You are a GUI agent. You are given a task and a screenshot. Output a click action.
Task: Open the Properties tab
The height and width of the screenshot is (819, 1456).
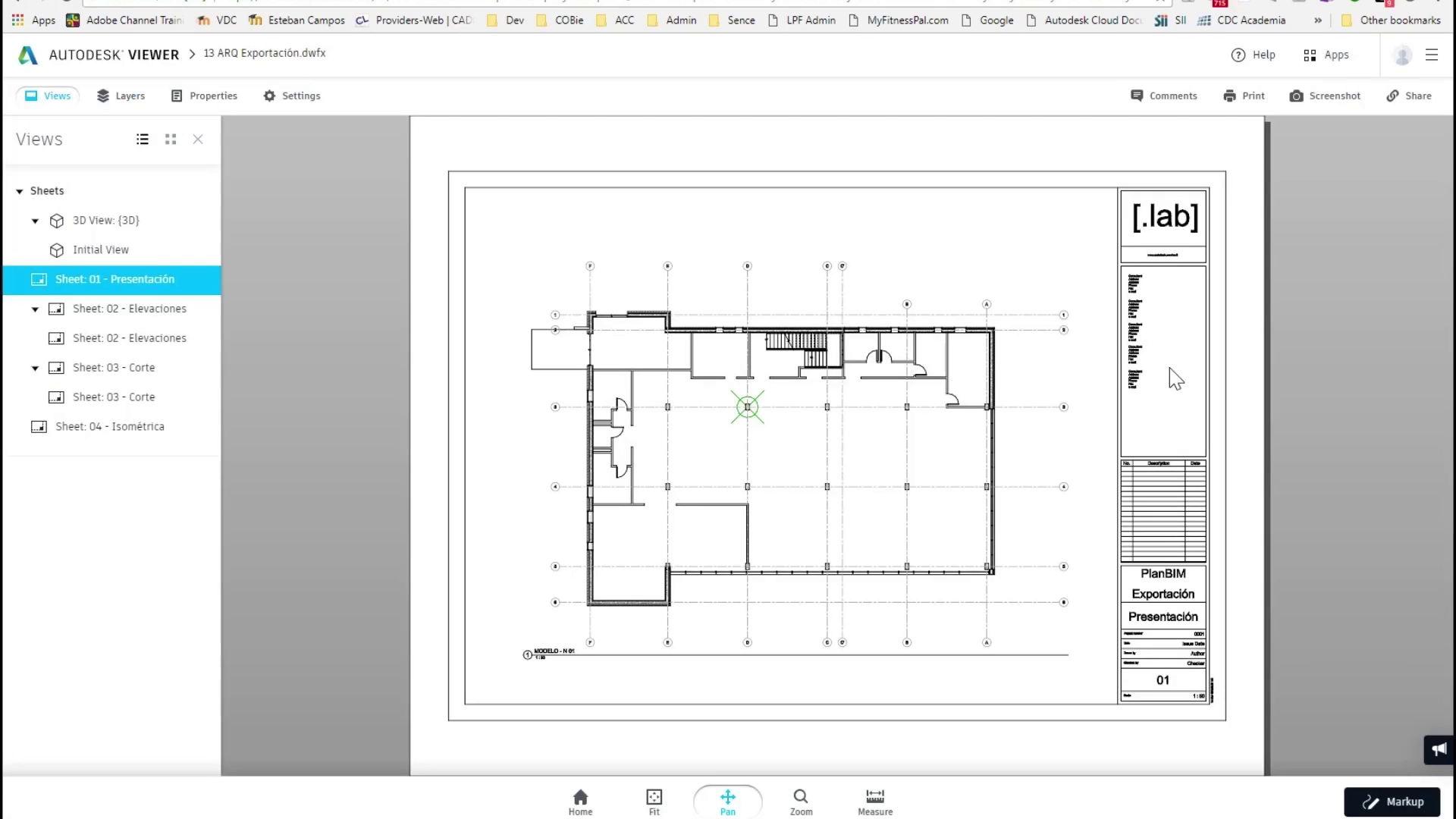tap(204, 96)
